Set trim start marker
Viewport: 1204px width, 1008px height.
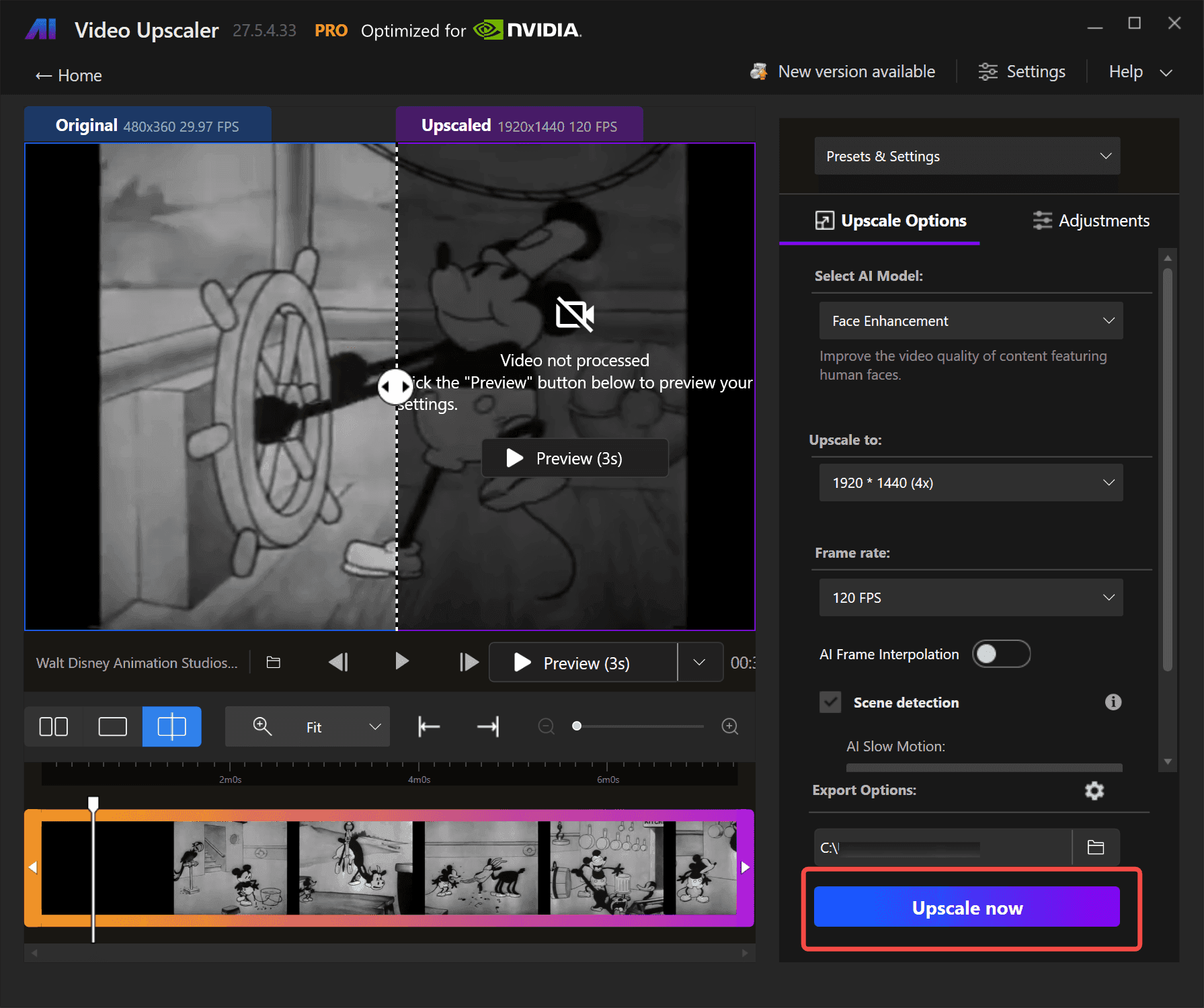click(428, 726)
